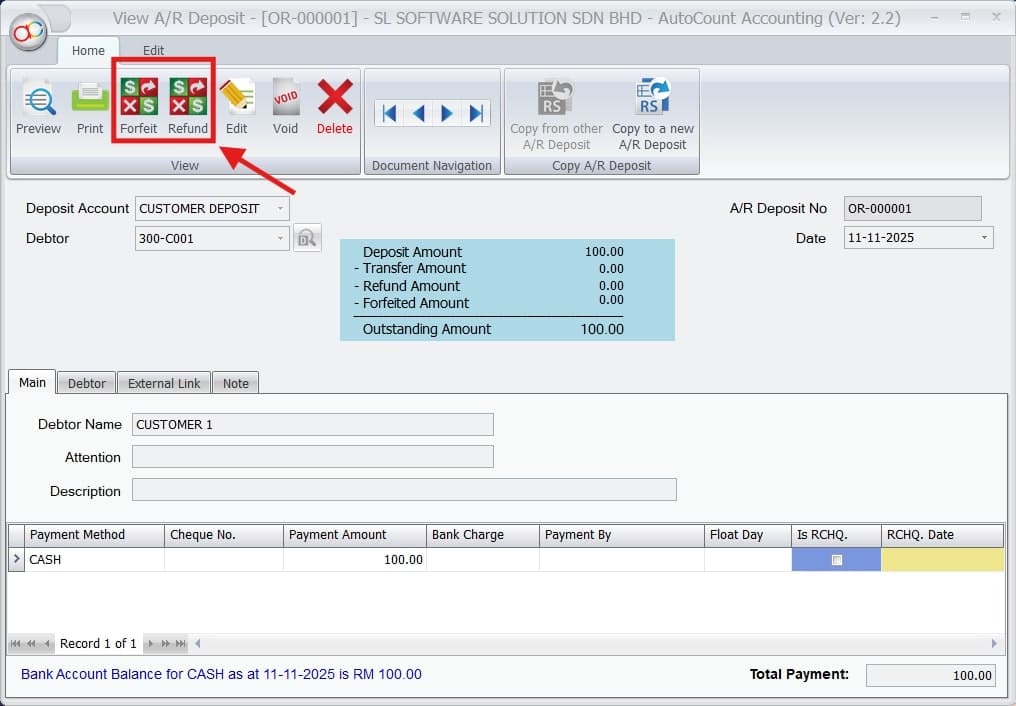Open the Date picker dropdown
The height and width of the screenshot is (706, 1016).
click(x=984, y=238)
